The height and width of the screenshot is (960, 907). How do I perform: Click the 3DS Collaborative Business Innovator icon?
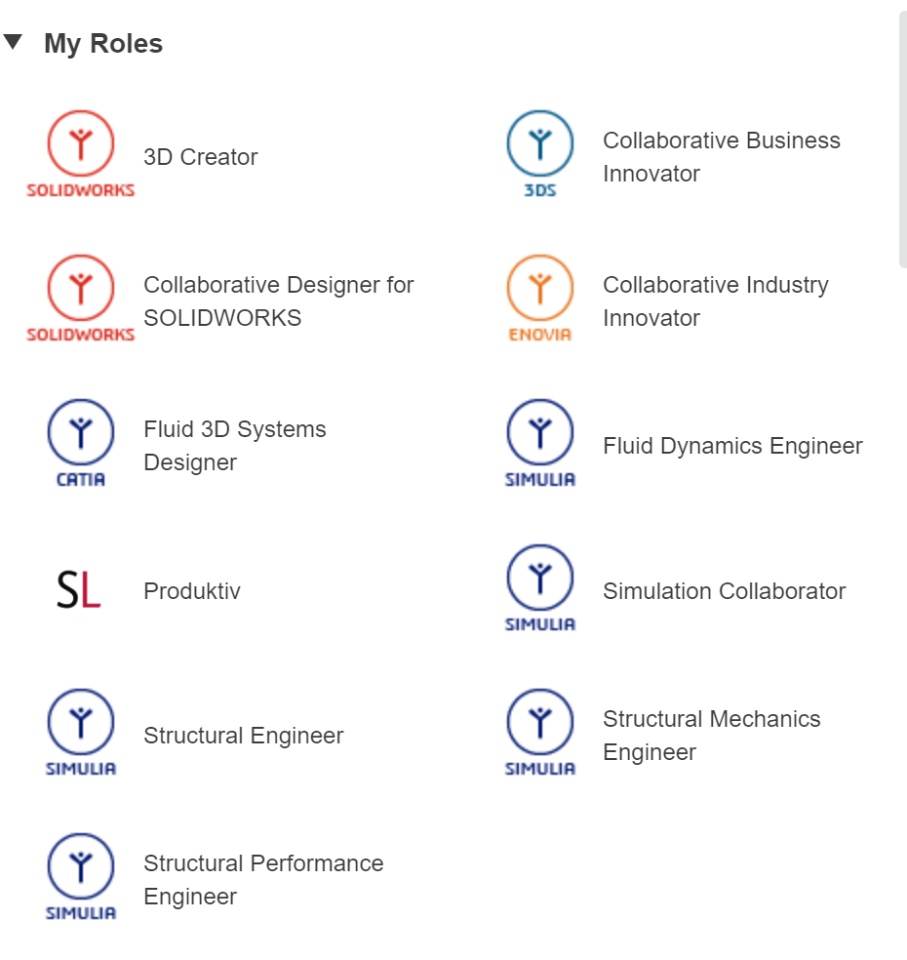point(540,154)
